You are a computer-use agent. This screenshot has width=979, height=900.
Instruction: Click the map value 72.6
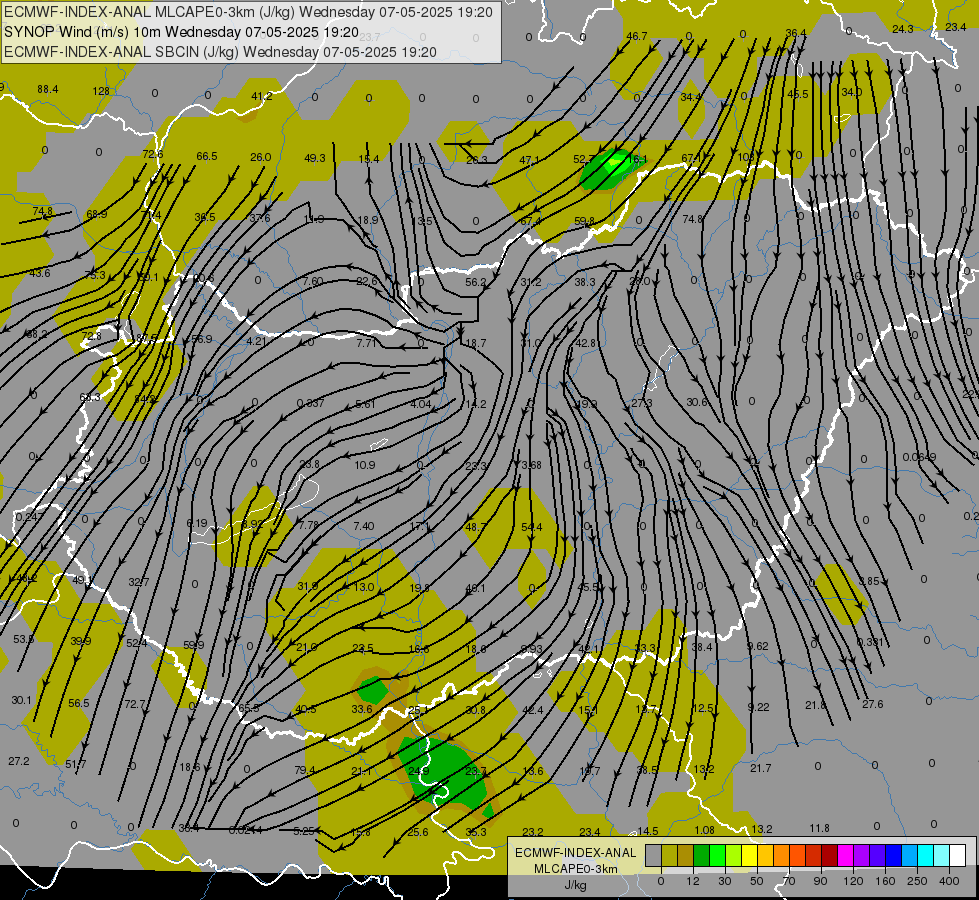pyautogui.click(x=152, y=154)
